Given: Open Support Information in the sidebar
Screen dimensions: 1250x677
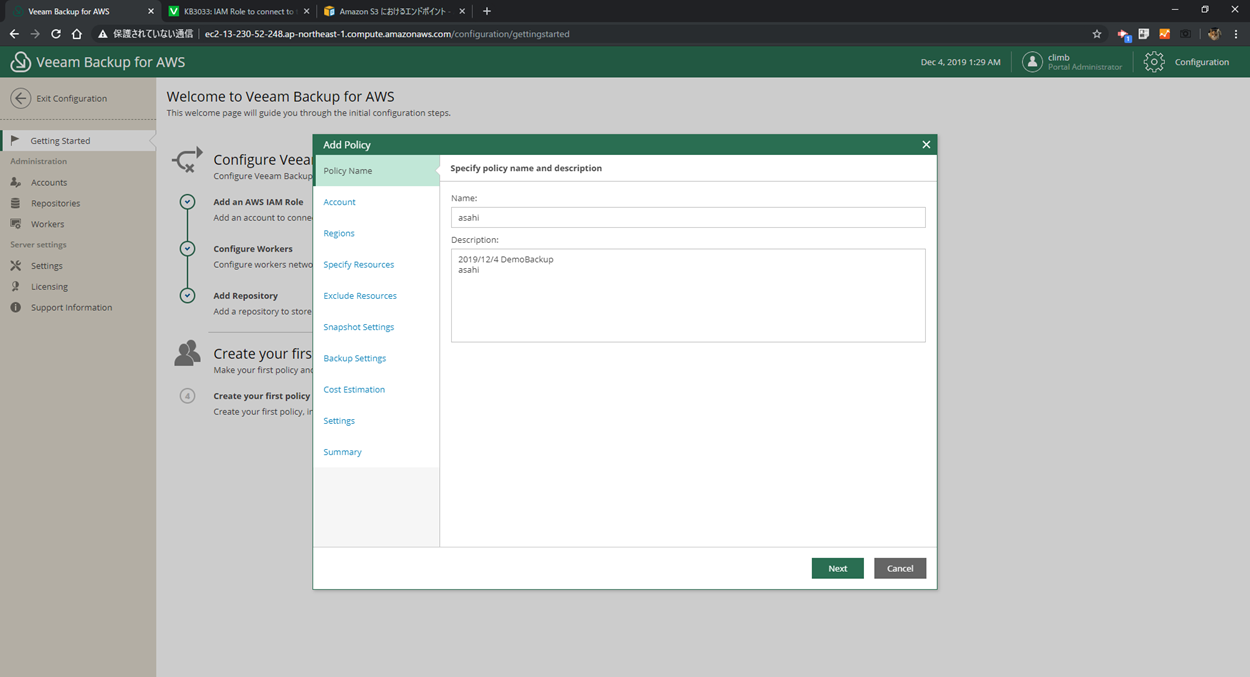Looking at the screenshot, I should [71, 308].
